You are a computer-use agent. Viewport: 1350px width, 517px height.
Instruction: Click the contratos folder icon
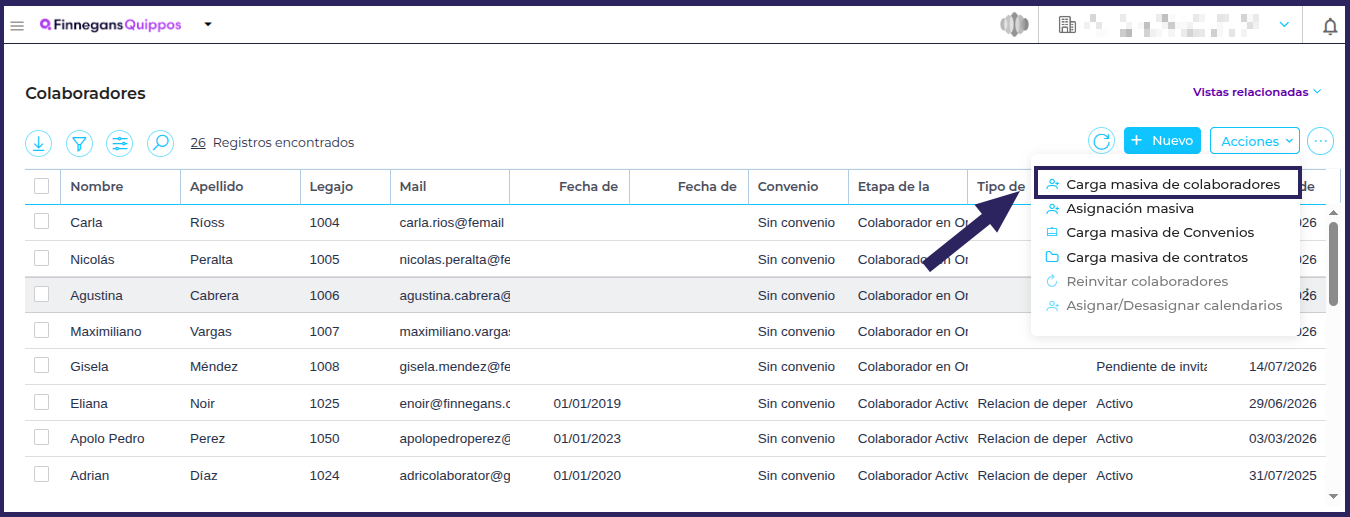[1052, 257]
